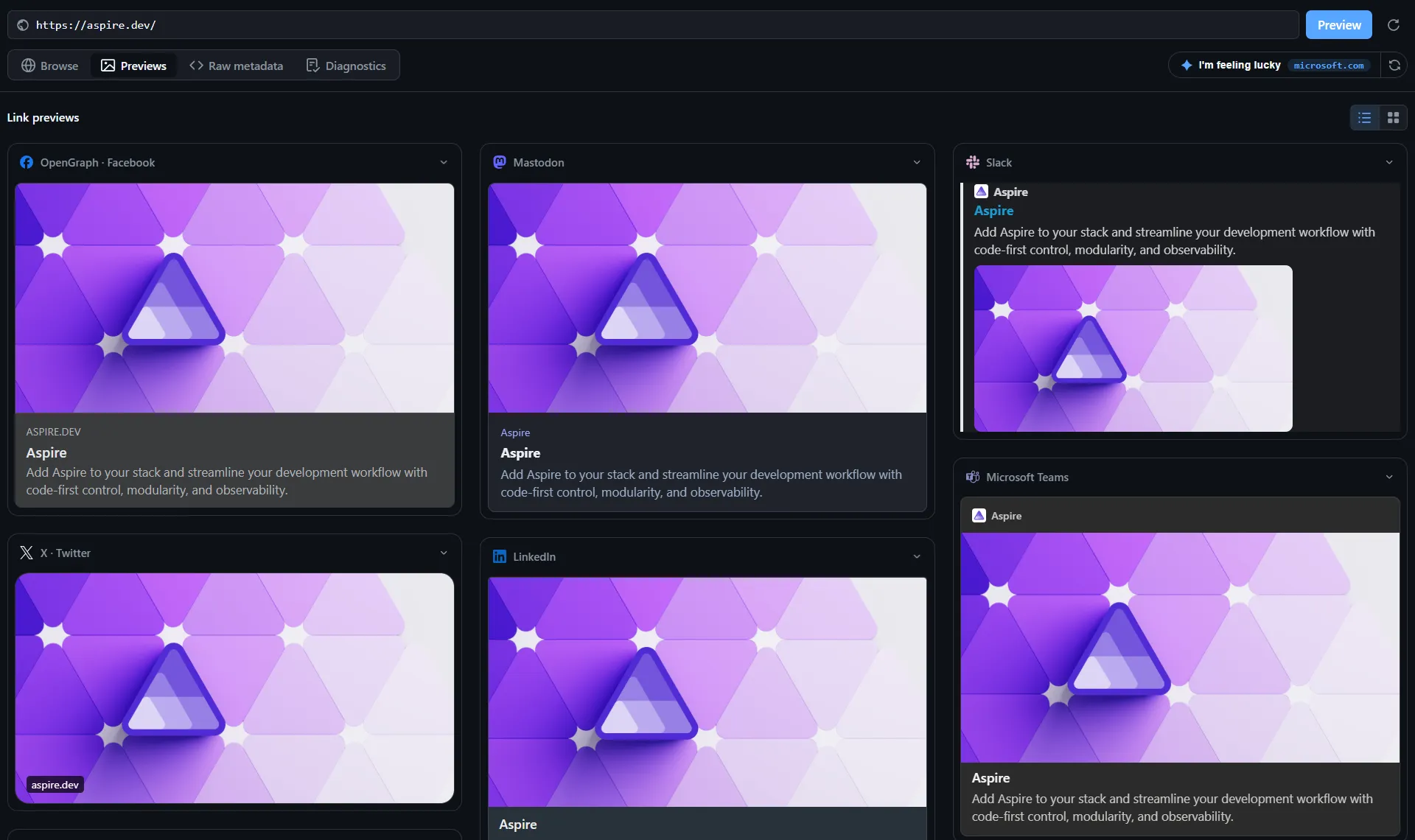Image resolution: width=1415 pixels, height=840 pixels.
Task: Collapse the X · Twitter preview
Action: pos(444,553)
